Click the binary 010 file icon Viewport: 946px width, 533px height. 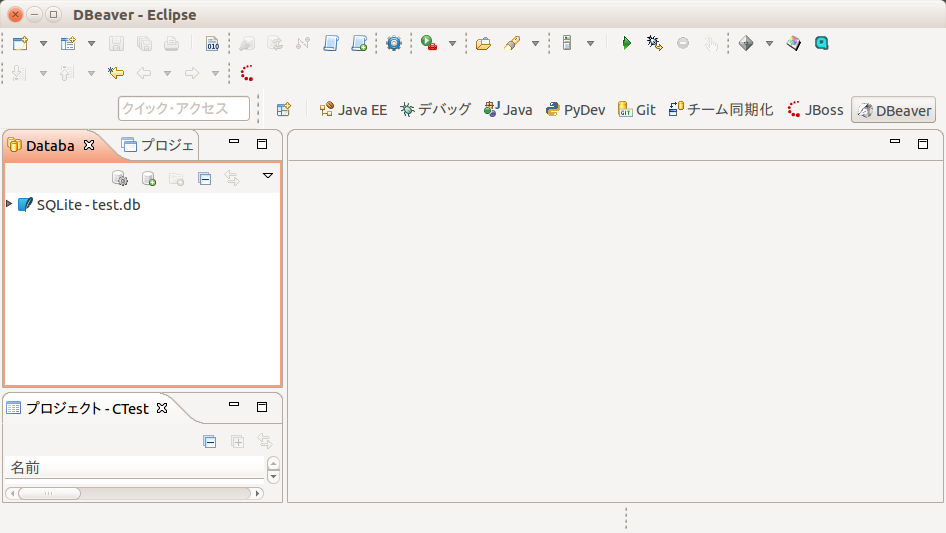[212, 43]
